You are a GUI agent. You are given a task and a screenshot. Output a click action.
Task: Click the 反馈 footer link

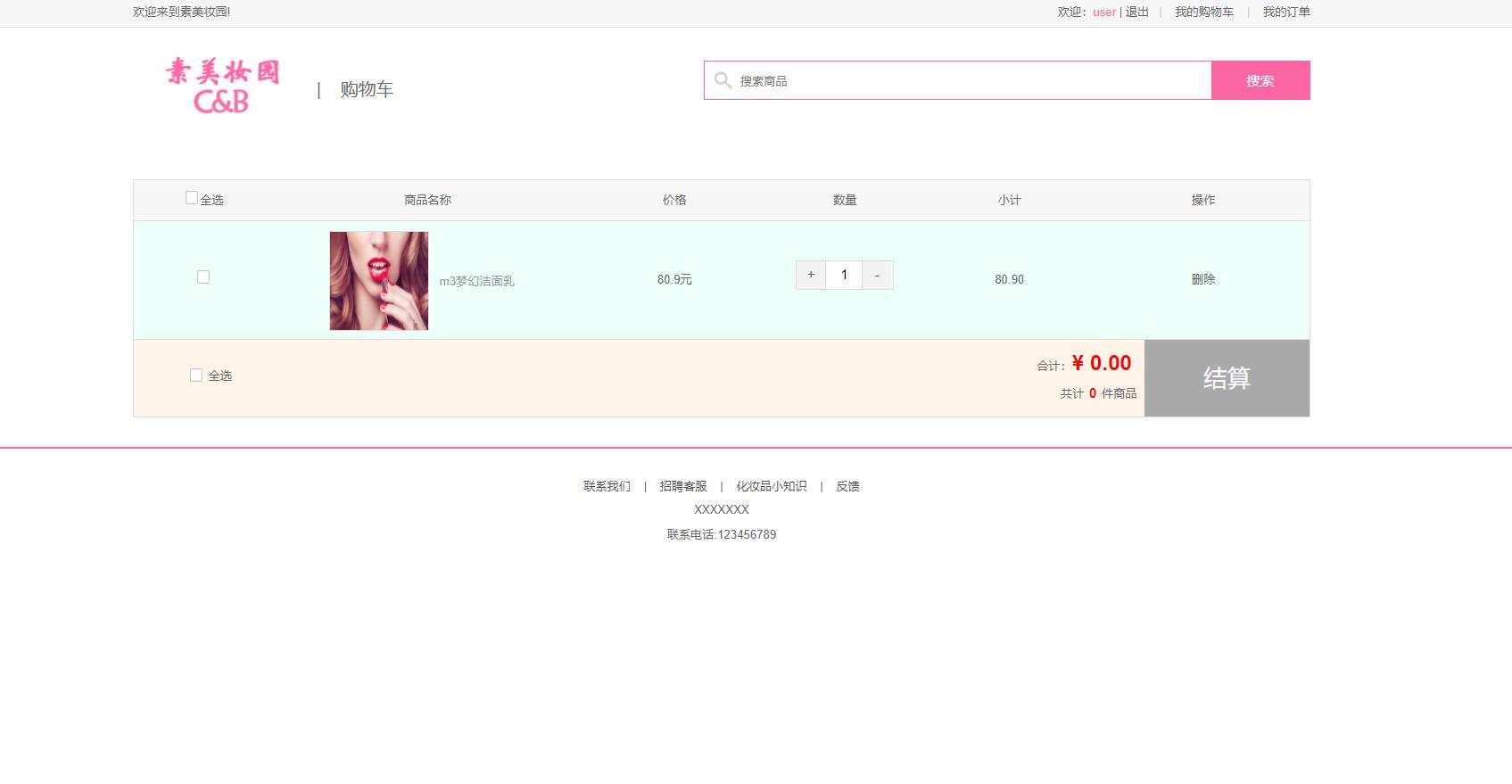coord(847,486)
